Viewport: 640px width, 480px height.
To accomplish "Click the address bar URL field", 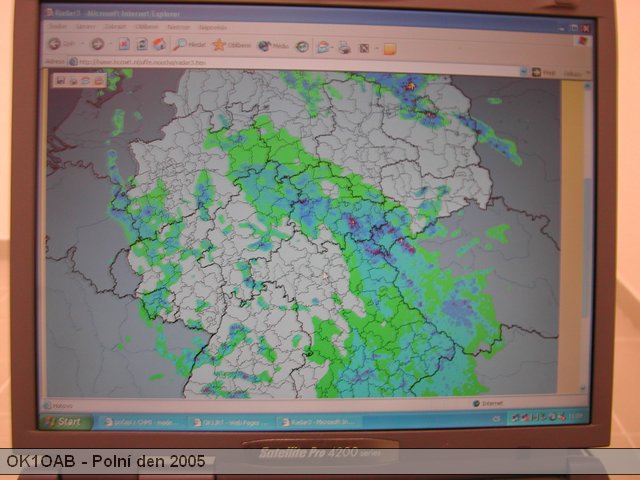I will pos(294,65).
